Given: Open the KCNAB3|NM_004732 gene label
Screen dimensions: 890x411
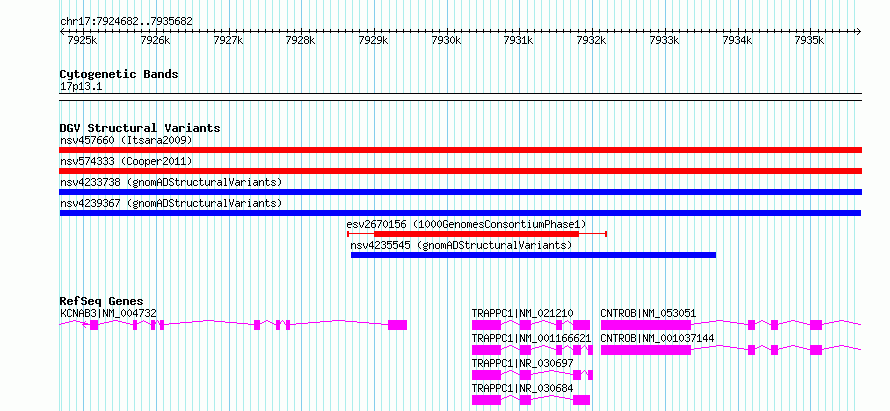Looking at the screenshot, I should (x=108, y=313).
